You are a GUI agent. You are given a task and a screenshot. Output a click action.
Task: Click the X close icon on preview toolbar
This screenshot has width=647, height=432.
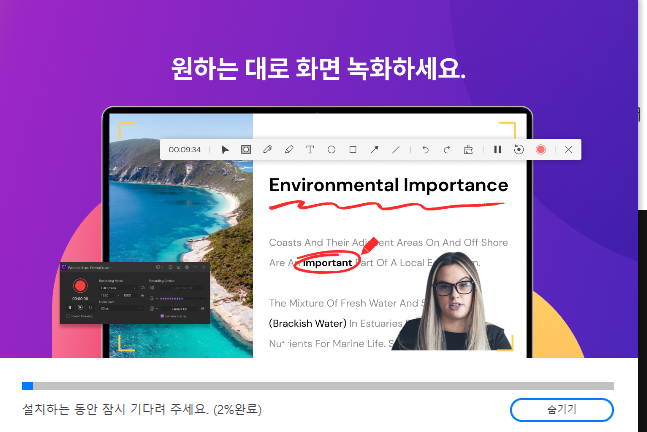tap(569, 149)
